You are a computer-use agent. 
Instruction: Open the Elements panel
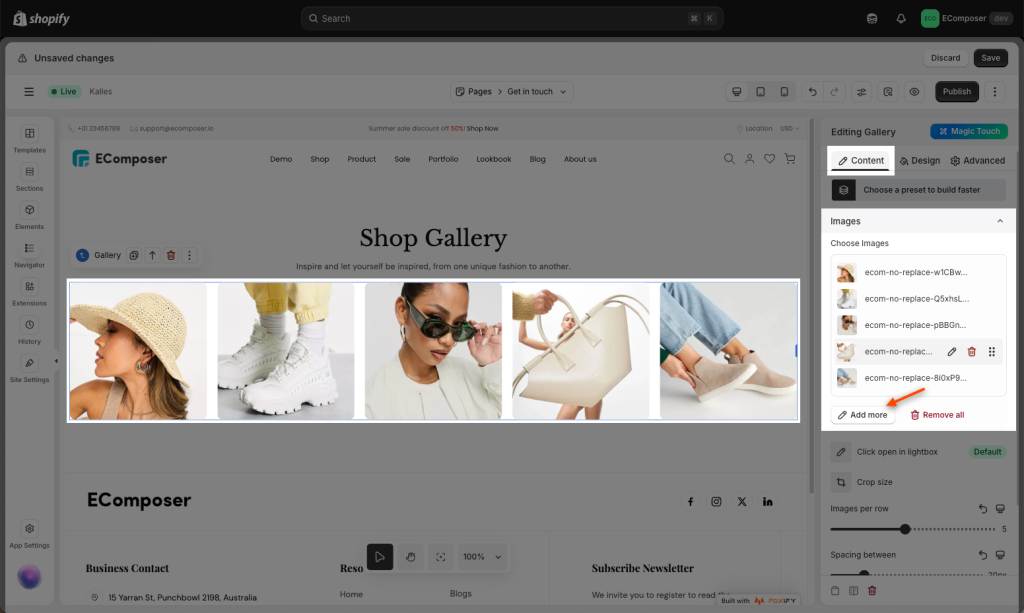coord(29,216)
